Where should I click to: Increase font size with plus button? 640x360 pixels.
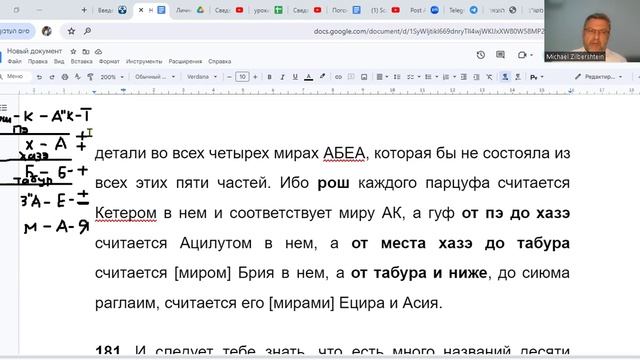coord(255,77)
